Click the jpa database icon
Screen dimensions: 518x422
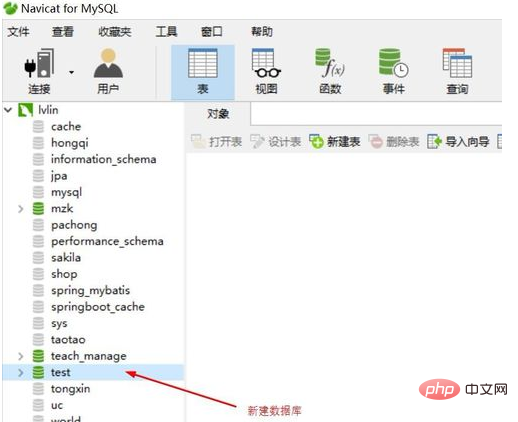click(x=38, y=176)
